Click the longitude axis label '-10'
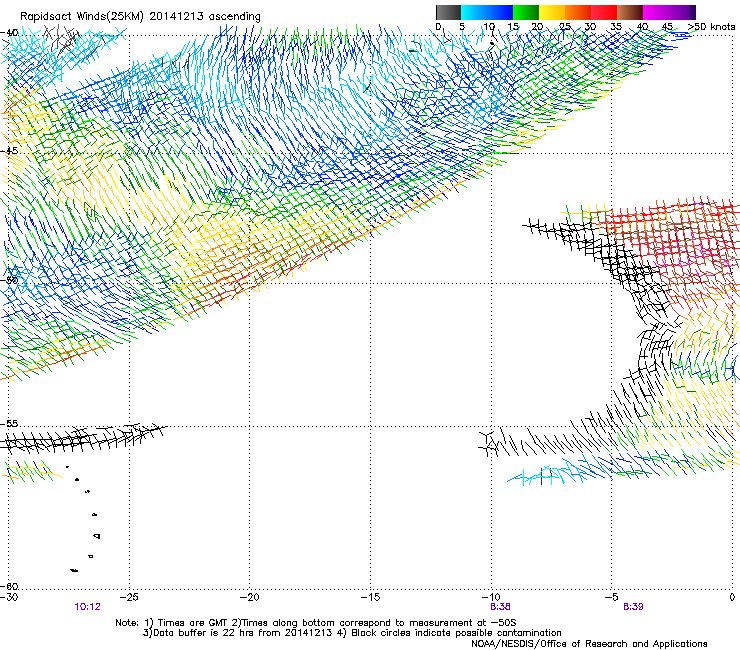This screenshot has height=650, width=740. (x=491, y=597)
